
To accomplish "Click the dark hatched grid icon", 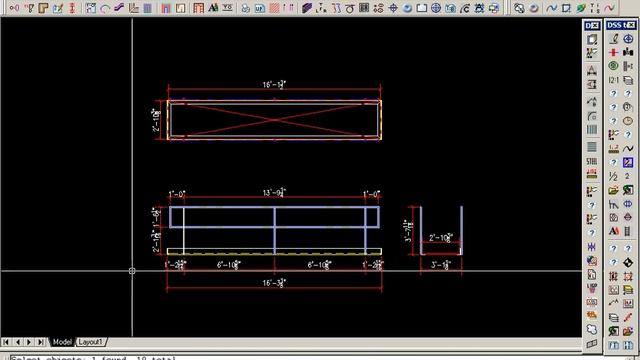I will (364, 8).
